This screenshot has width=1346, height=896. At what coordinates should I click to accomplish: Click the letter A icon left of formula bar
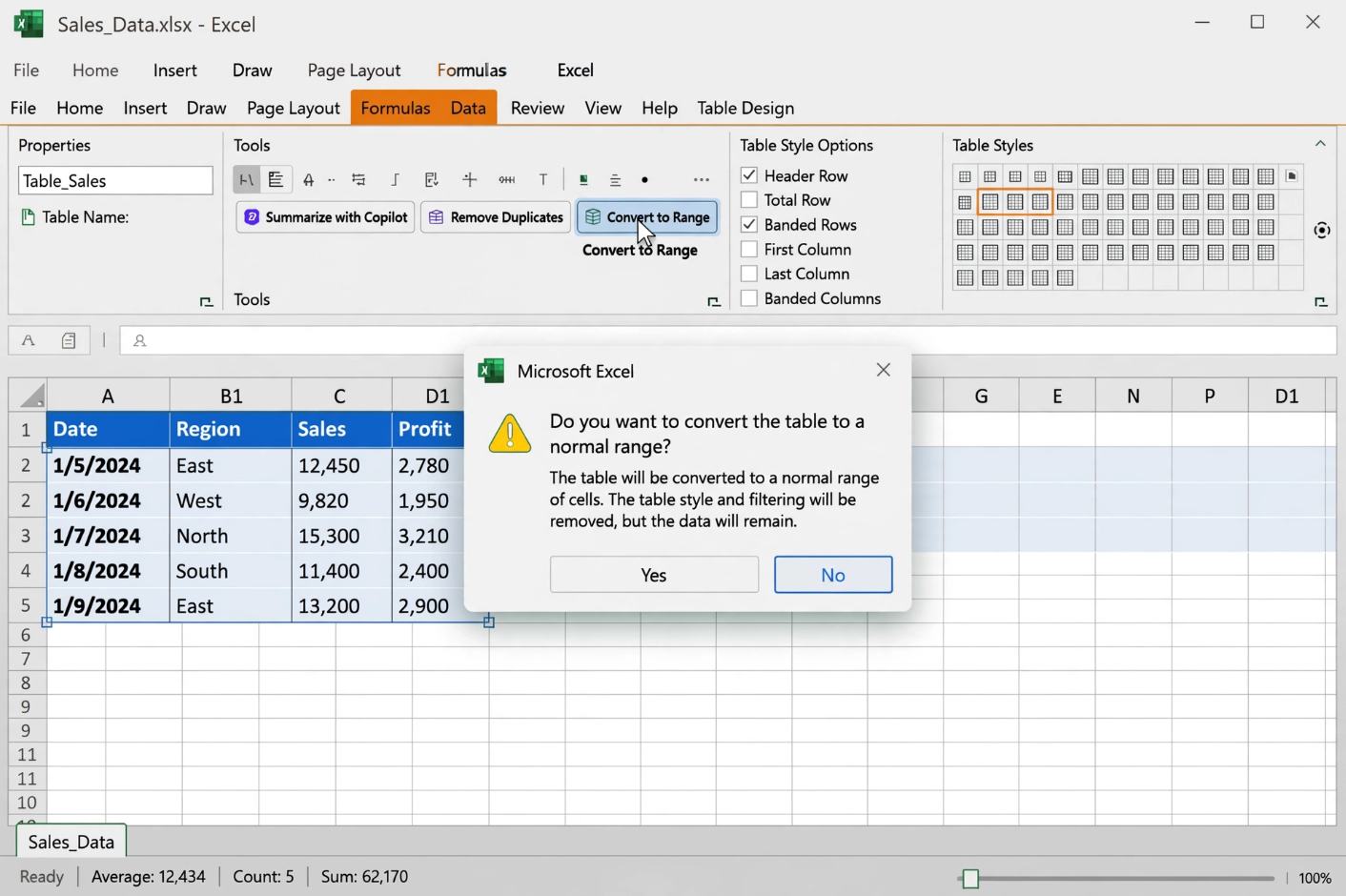point(28,340)
